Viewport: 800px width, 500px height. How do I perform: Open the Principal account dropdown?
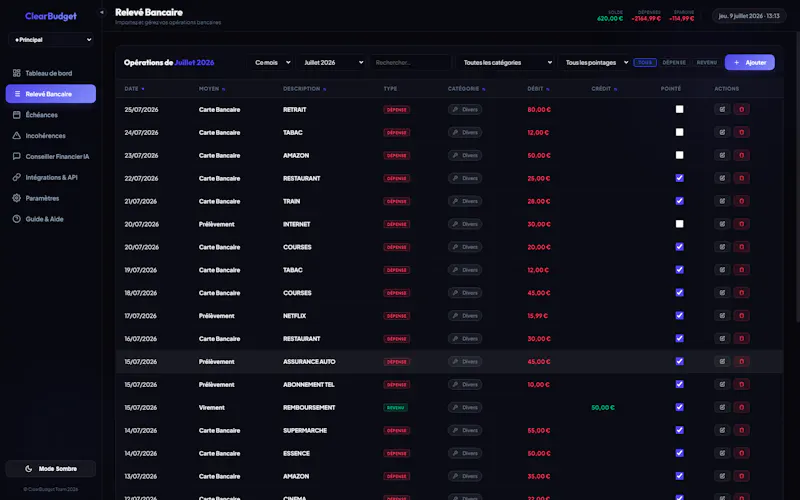coord(51,40)
